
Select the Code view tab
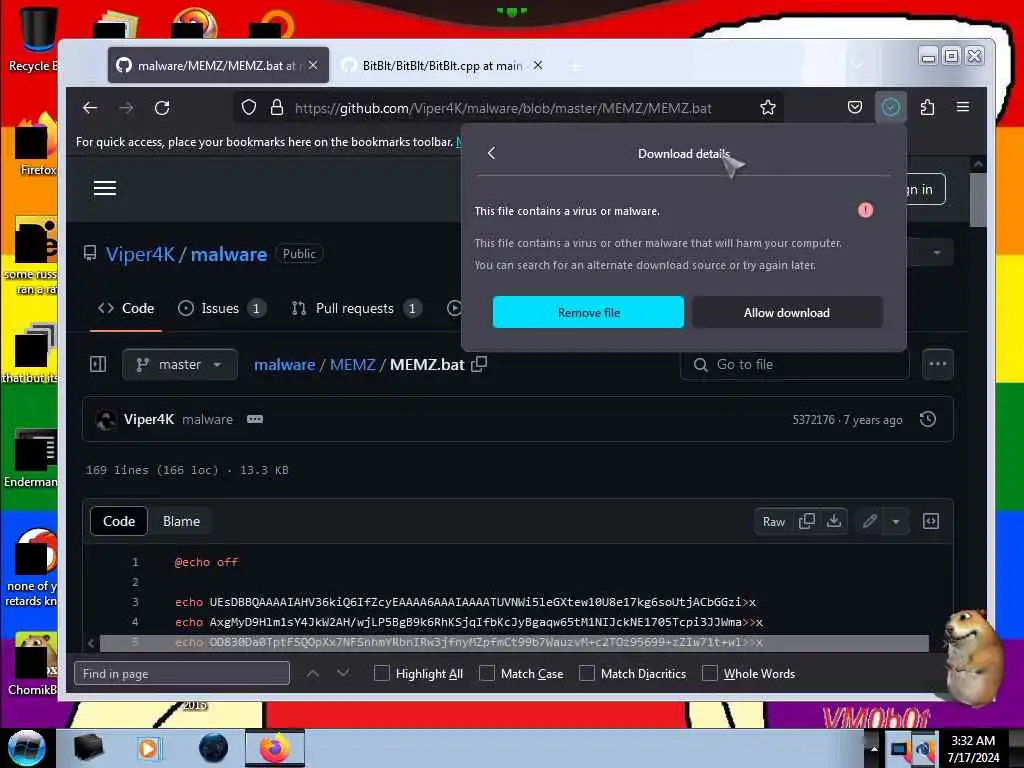[119, 521]
